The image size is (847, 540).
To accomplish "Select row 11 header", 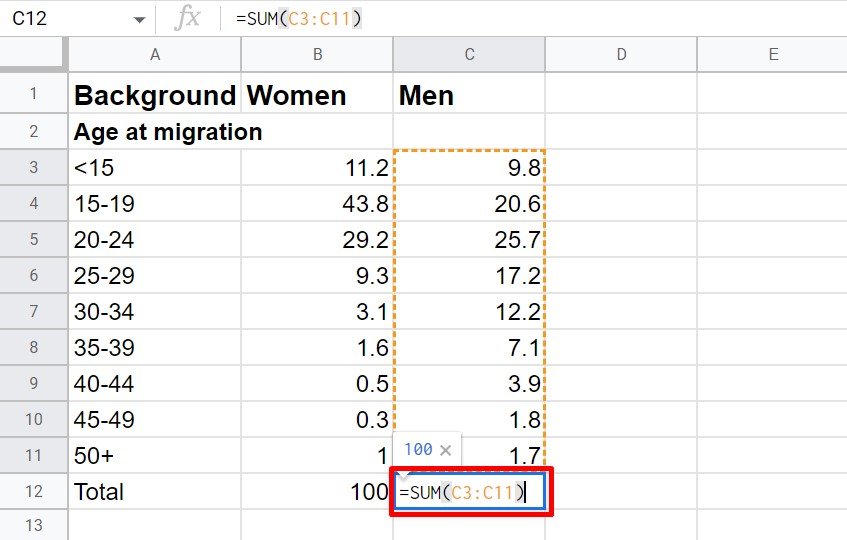I will point(33,455).
